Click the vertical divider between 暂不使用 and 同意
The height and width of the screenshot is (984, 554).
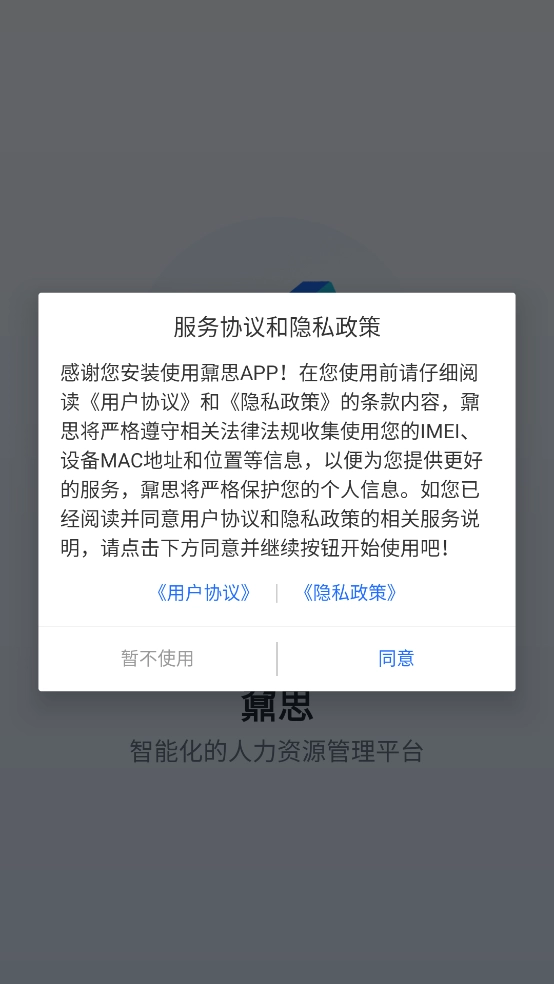tap(277, 658)
